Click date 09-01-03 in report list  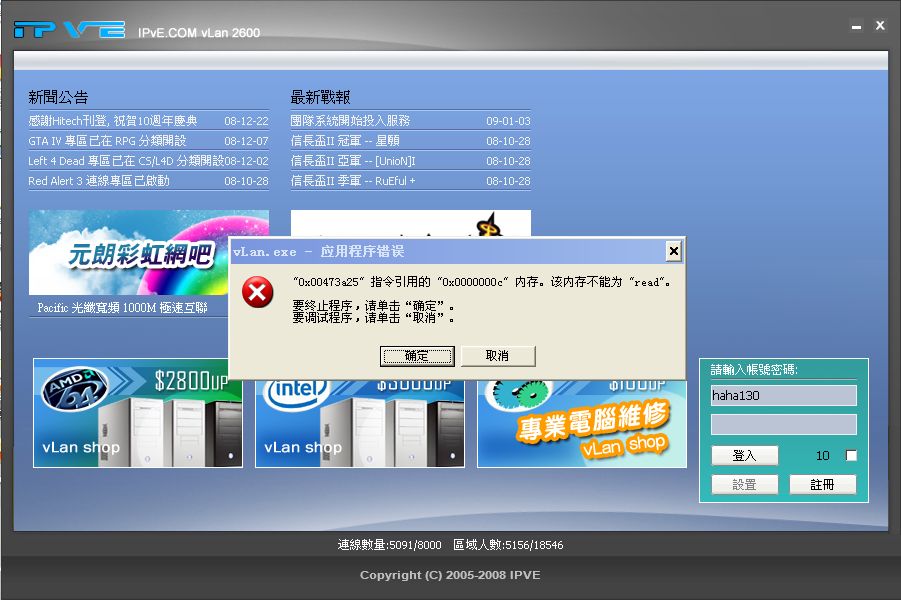[509, 121]
